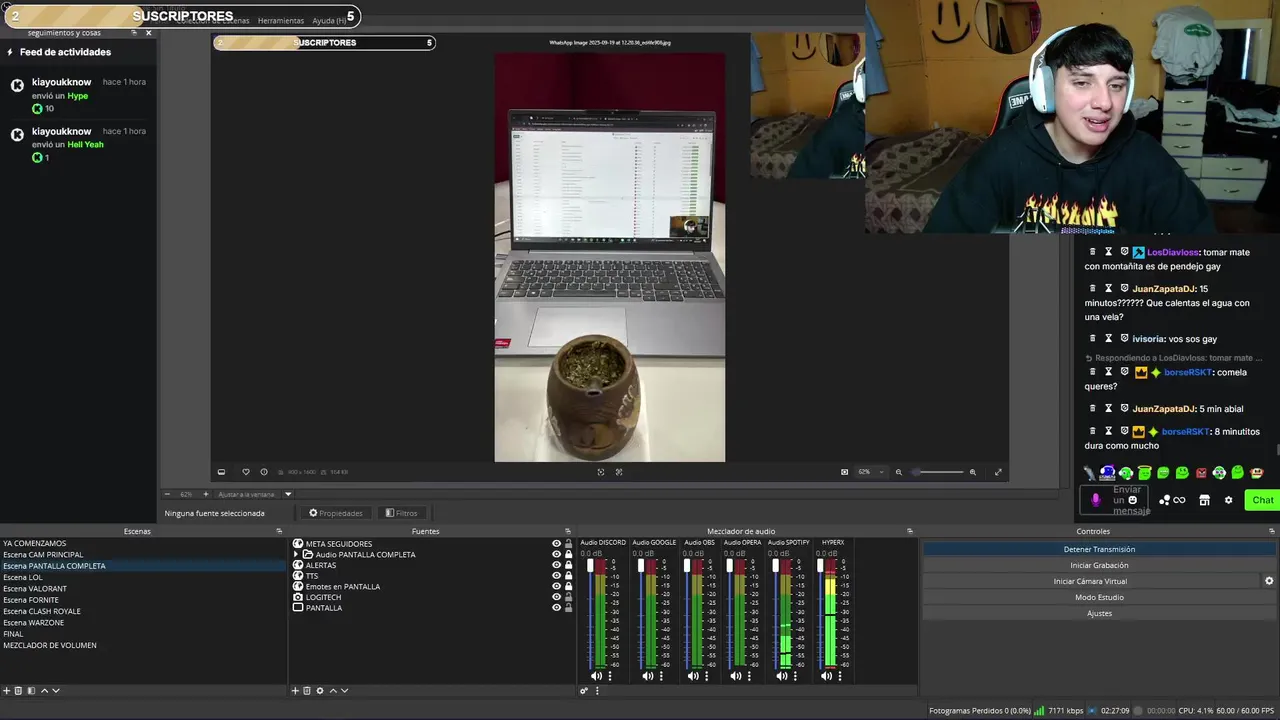Open source properties gear in Fuentes toolbar

(320, 690)
